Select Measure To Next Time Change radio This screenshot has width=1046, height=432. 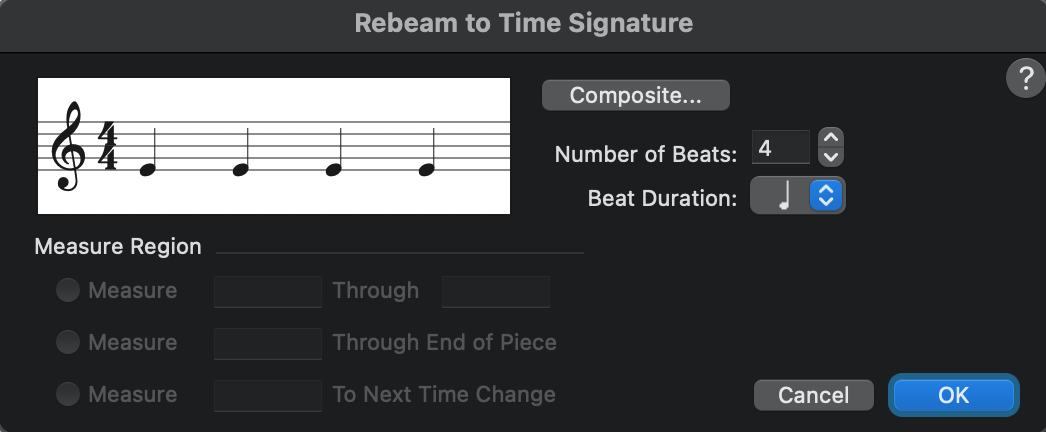pyautogui.click(x=68, y=394)
